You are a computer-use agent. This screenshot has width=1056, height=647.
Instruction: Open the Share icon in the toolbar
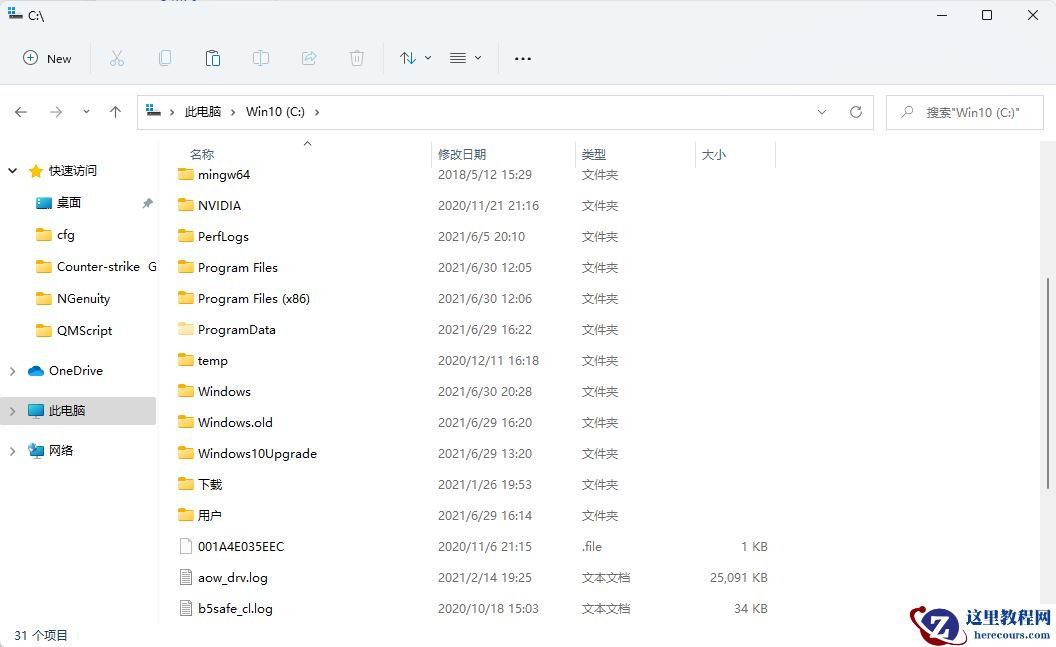(309, 58)
